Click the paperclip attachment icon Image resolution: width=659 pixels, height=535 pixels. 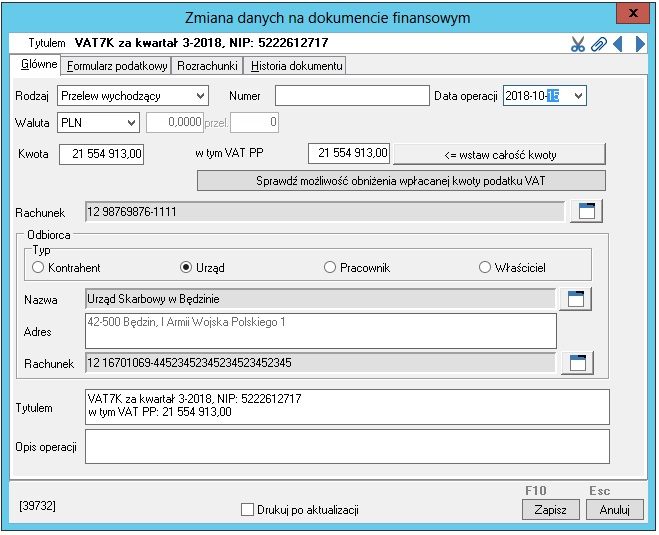(x=598, y=44)
